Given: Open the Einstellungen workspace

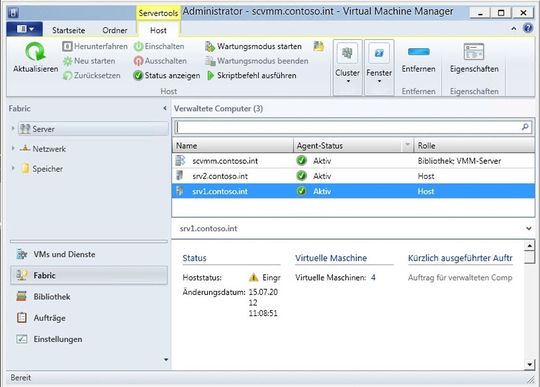Looking at the screenshot, I should (x=89, y=339).
